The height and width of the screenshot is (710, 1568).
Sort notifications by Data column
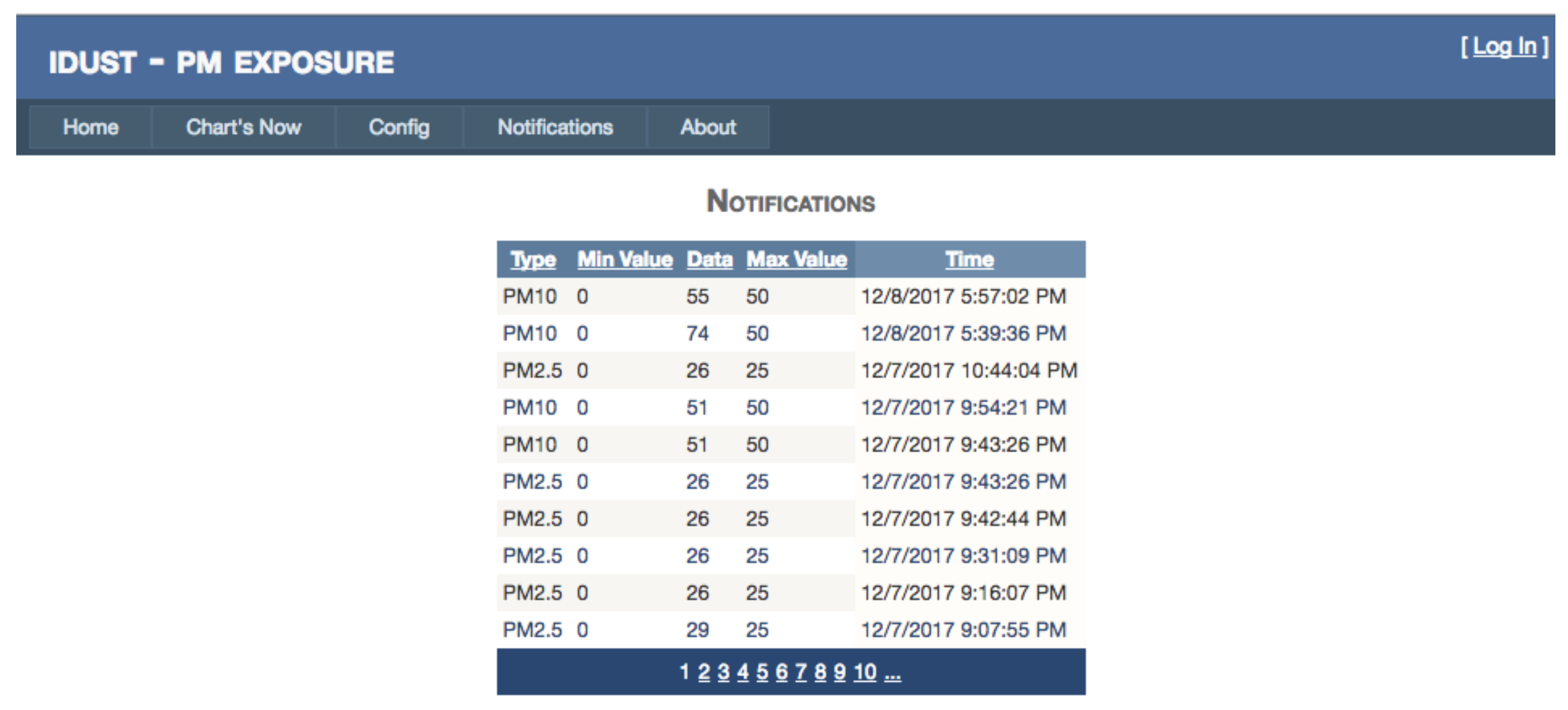(x=709, y=260)
